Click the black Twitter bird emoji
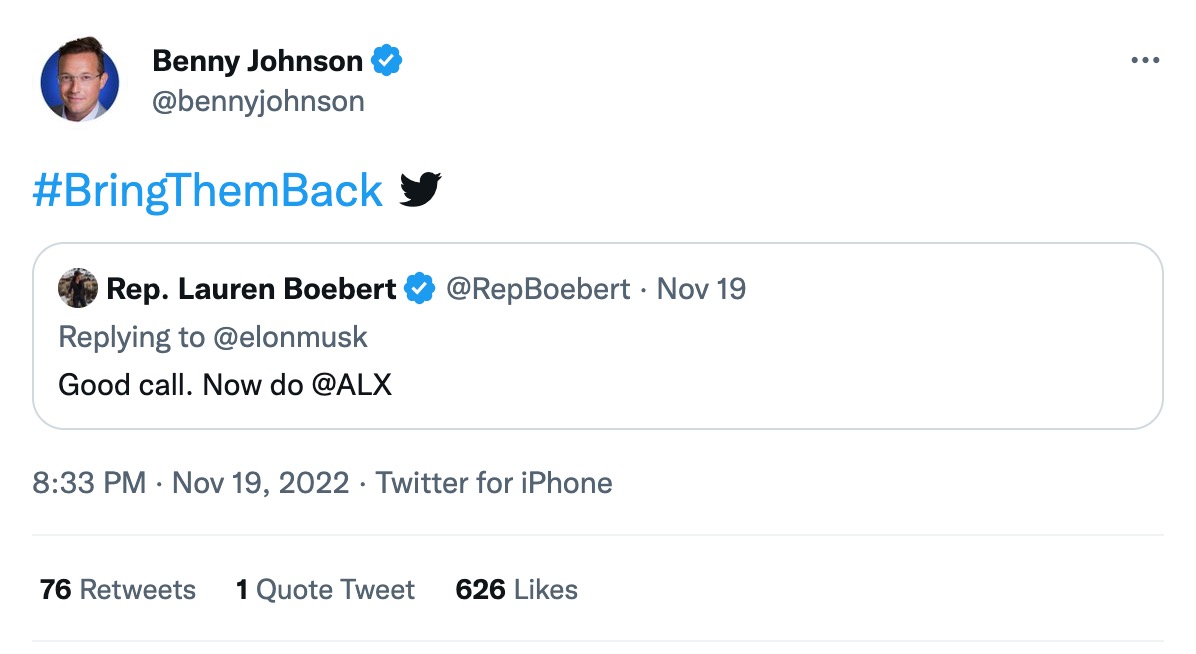The width and height of the screenshot is (1196, 654). tap(420, 189)
